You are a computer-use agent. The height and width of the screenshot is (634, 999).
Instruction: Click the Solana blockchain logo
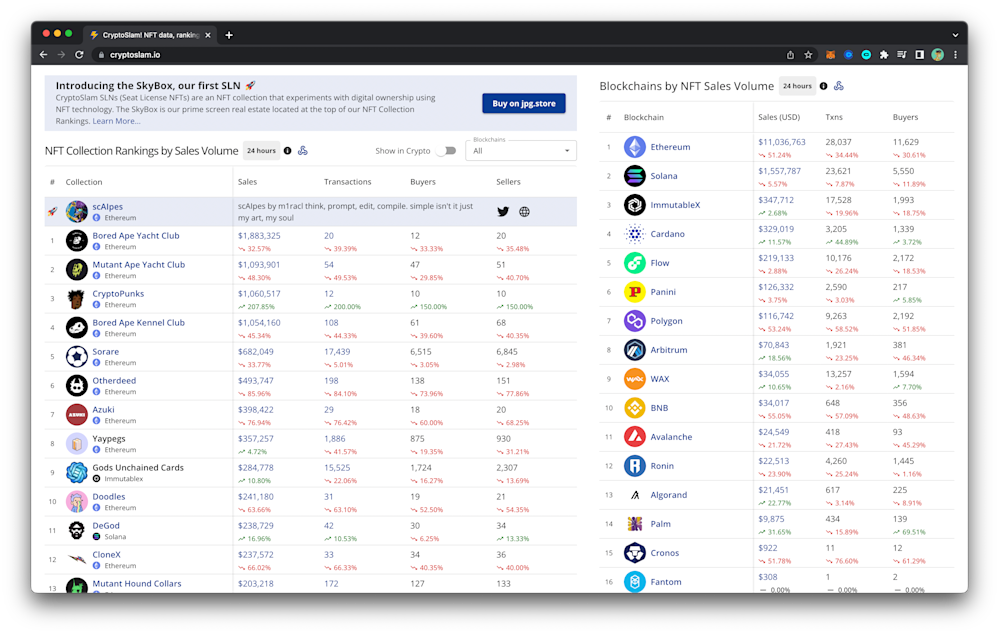coord(634,176)
